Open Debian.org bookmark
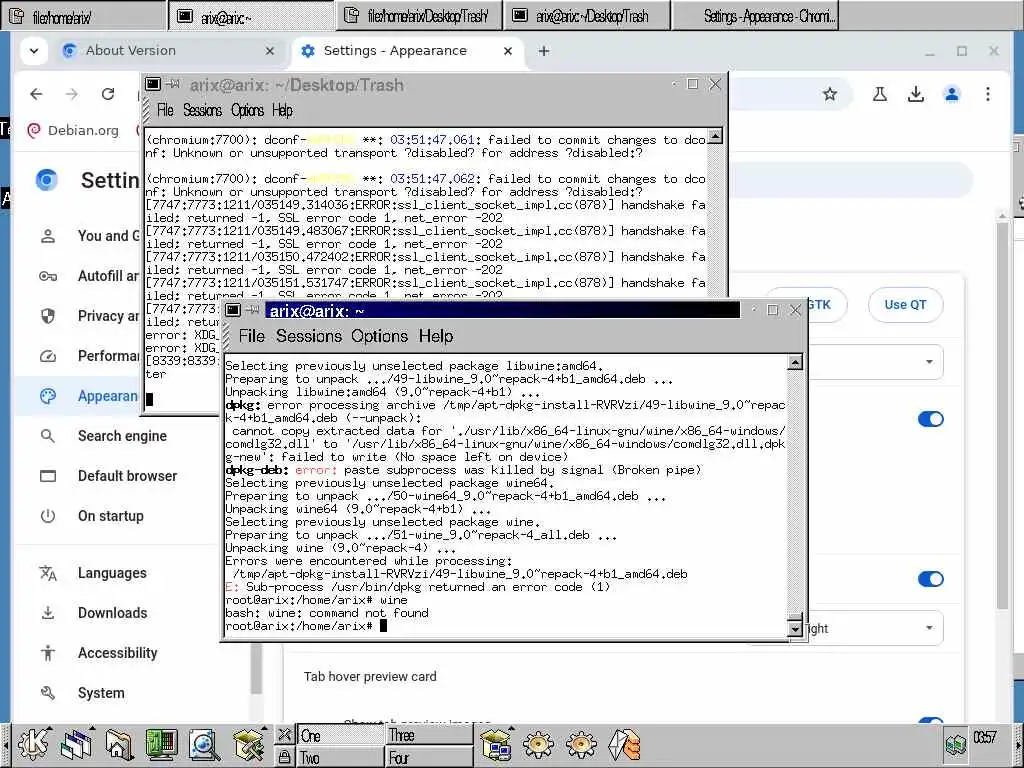Viewport: 1024px width, 768px height. coord(73,130)
